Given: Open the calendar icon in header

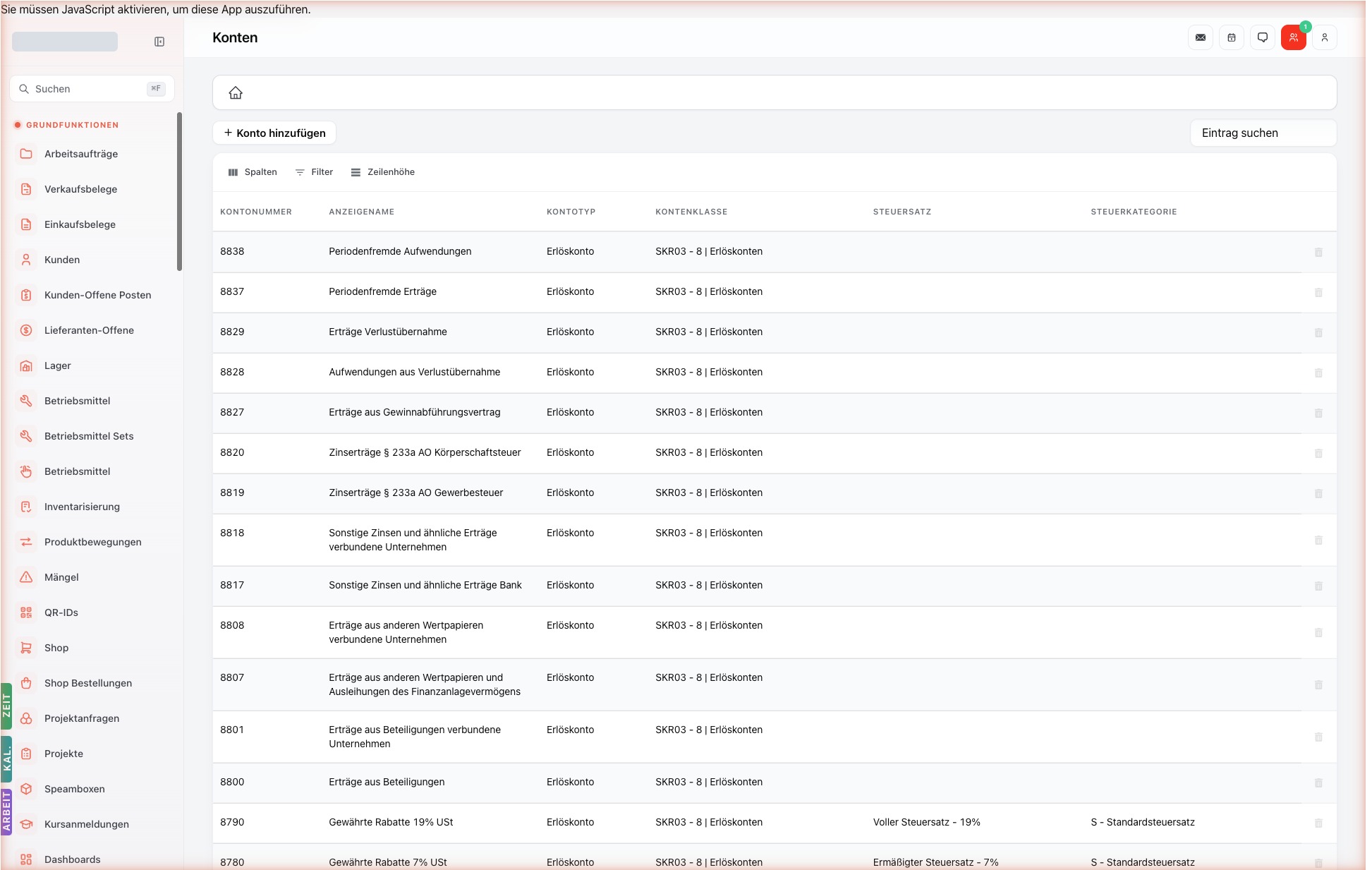Looking at the screenshot, I should click(x=1232, y=37).
